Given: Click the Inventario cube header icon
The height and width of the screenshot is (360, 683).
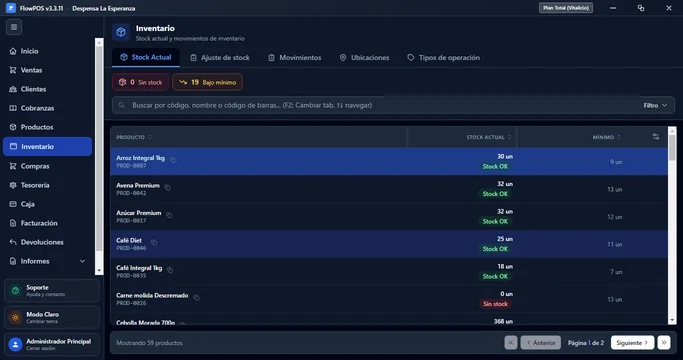Looking at the screenshot, I should point(121,32).
